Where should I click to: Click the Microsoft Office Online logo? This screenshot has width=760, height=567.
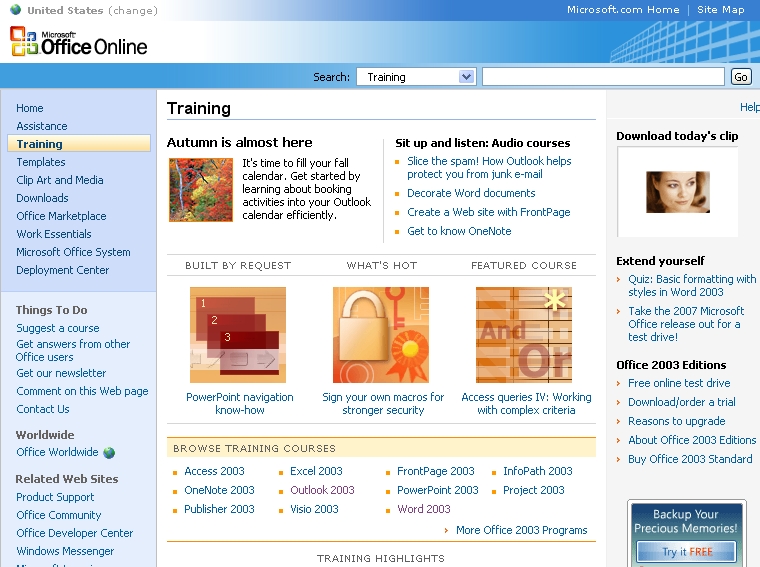pos(79,42)
